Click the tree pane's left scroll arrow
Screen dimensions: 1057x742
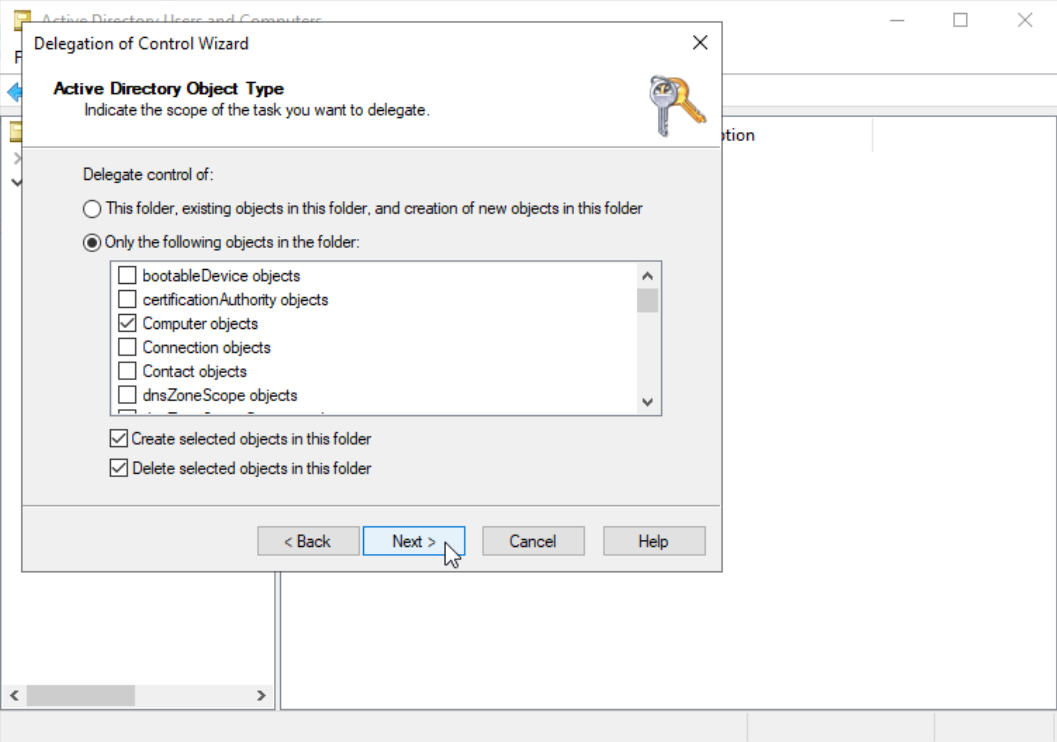tap(14, 695)
